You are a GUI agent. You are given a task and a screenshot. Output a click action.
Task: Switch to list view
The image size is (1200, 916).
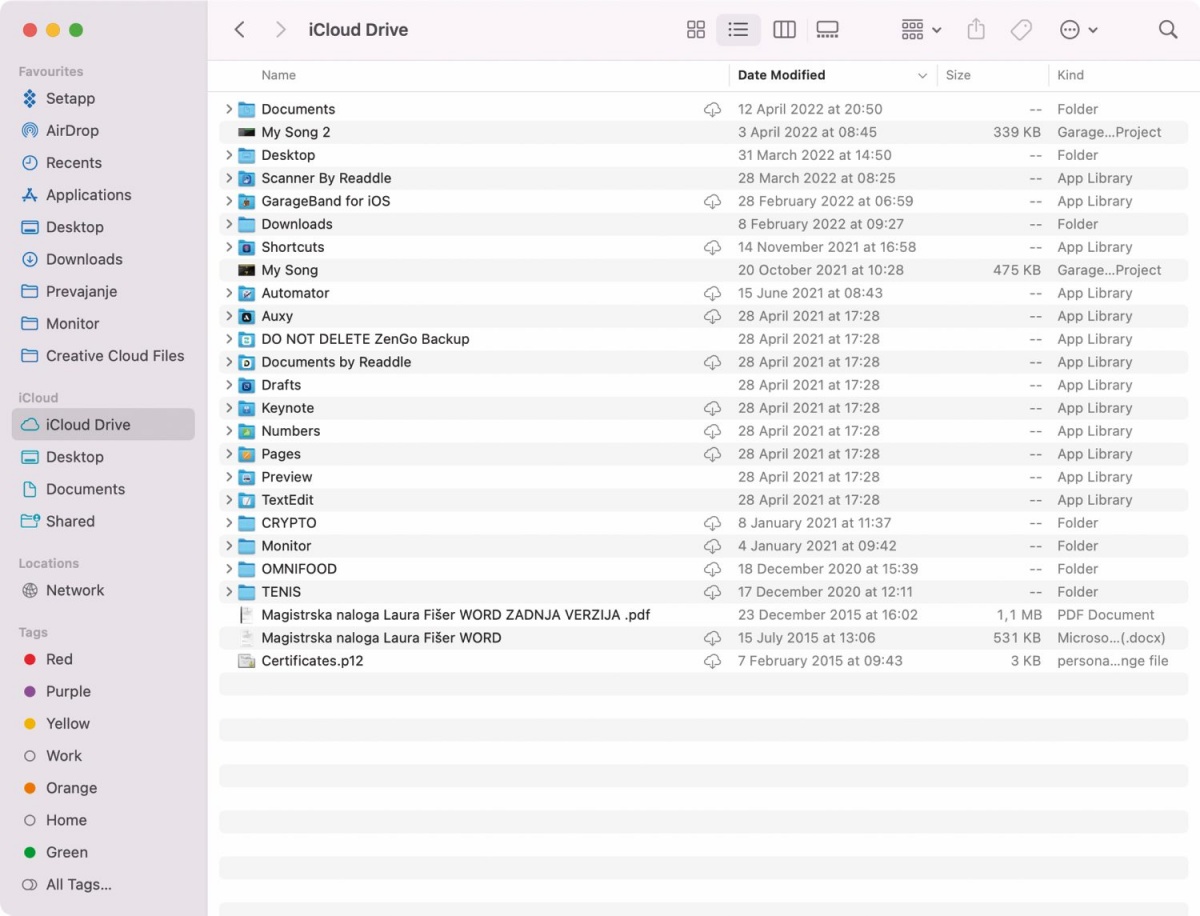tap(738, 30)
